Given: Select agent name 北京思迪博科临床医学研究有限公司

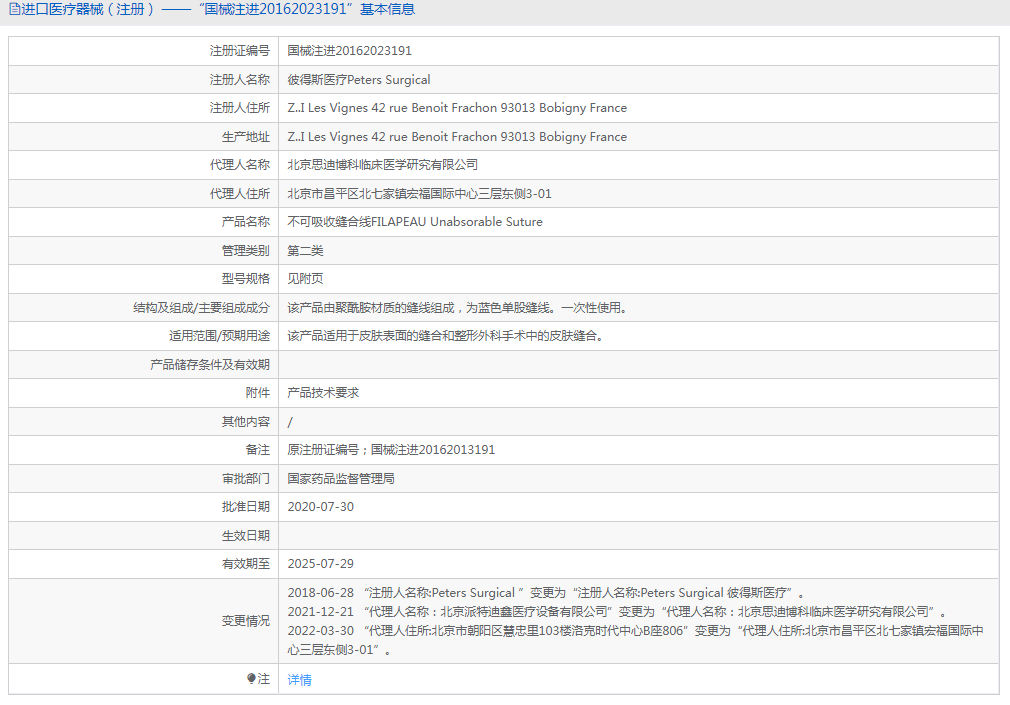Looking at the screenshot, I should [x=383, y=165].
